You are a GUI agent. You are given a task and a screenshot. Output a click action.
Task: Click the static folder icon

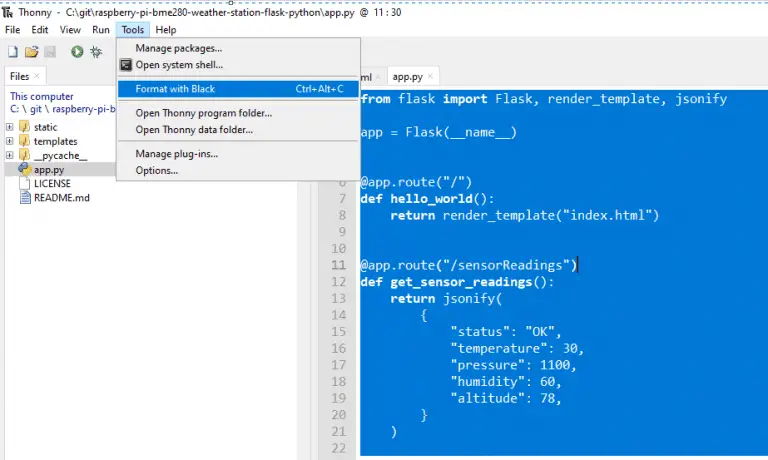[x=24, y=127]
